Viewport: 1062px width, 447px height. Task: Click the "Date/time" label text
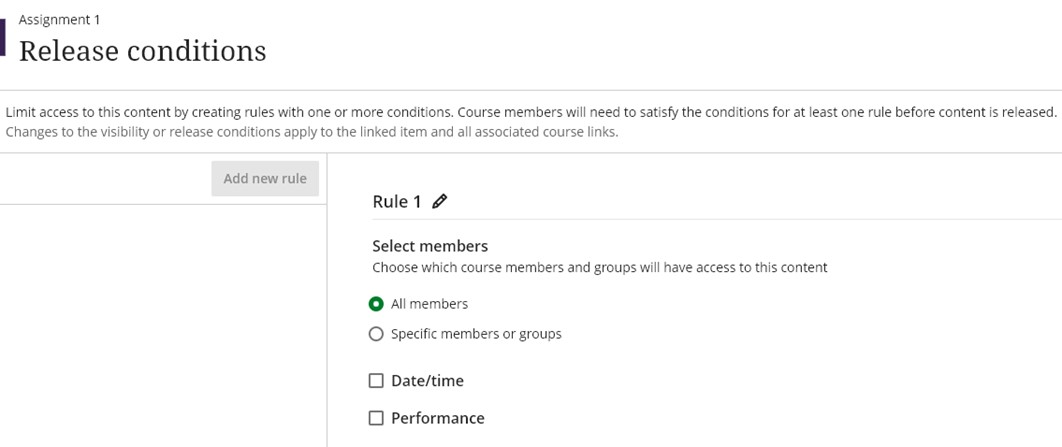[427, 381]
